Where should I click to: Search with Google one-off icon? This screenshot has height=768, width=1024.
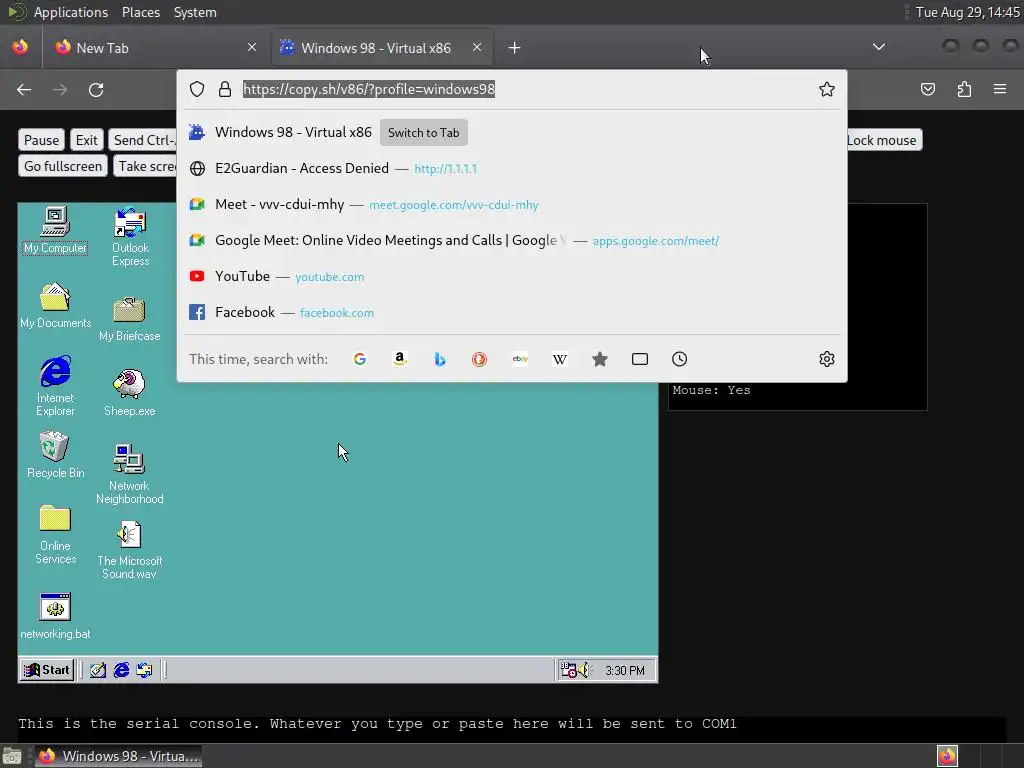pos(359,359)
